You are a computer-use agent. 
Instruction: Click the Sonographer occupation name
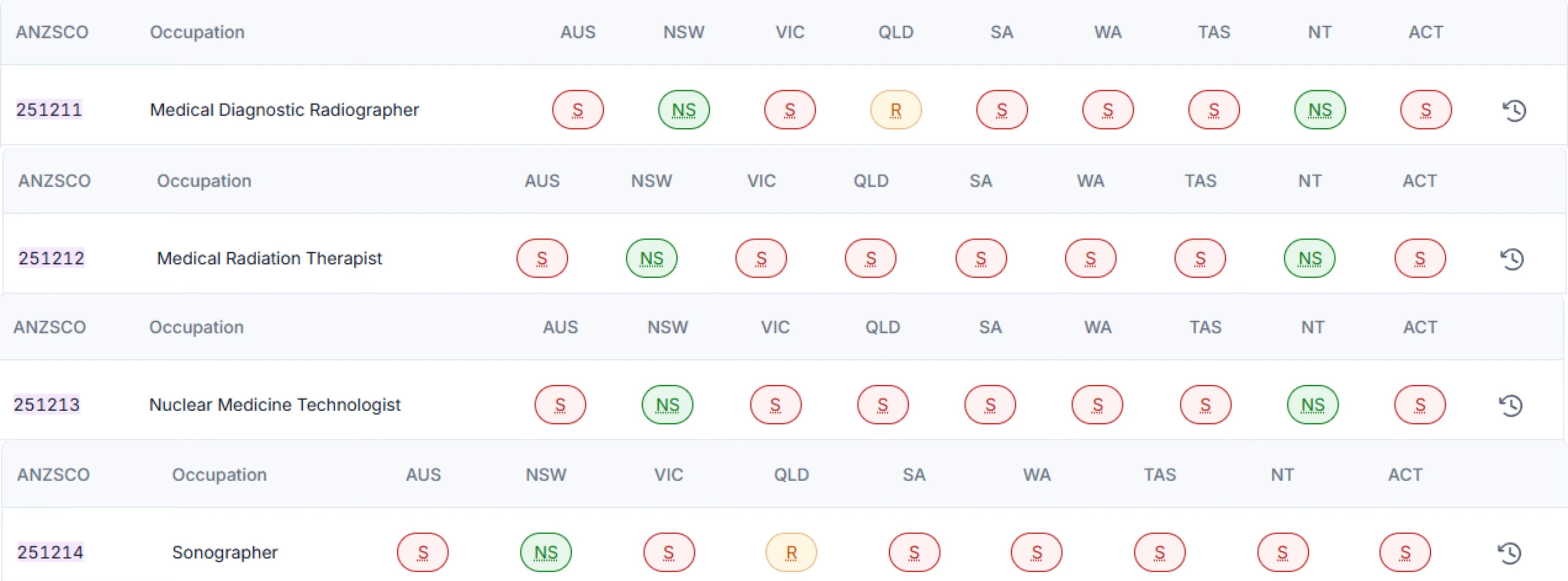pos(224,552)
